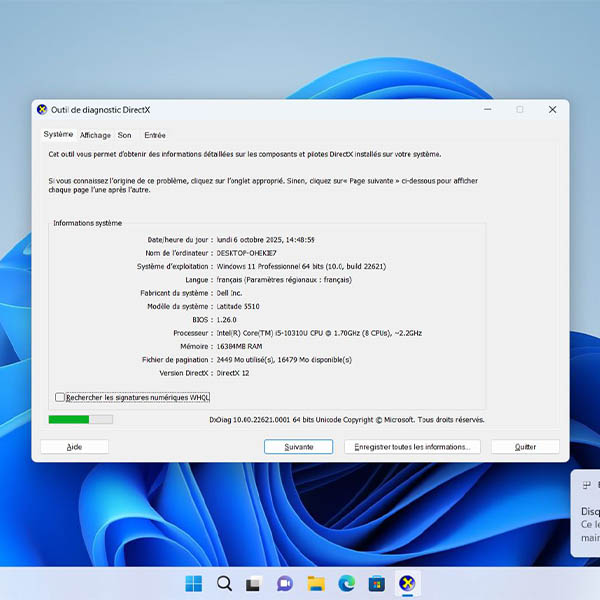Open the Entrée tab
600x600 pixels.
coord(155,135)
